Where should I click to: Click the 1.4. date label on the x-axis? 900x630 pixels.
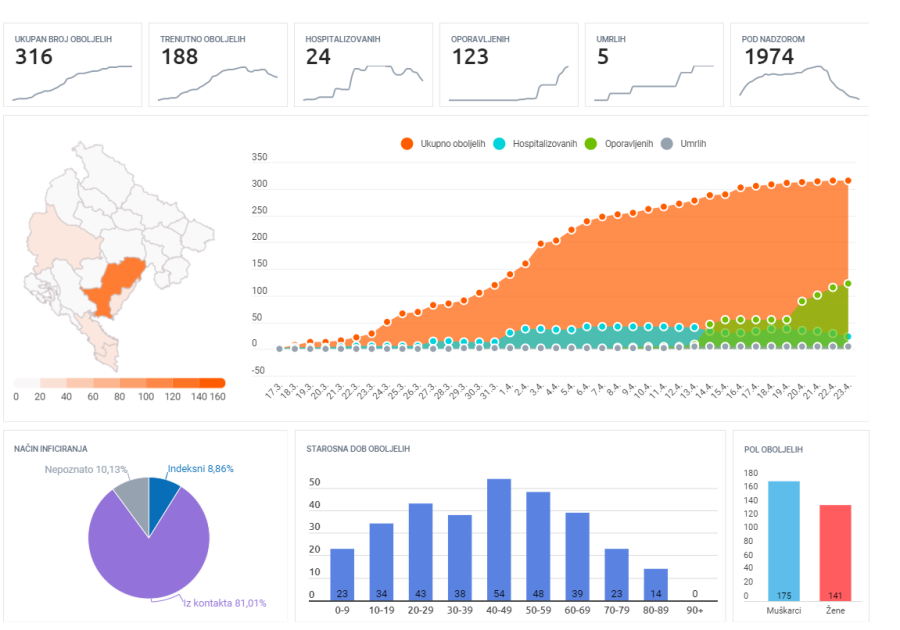pos(505,390)
